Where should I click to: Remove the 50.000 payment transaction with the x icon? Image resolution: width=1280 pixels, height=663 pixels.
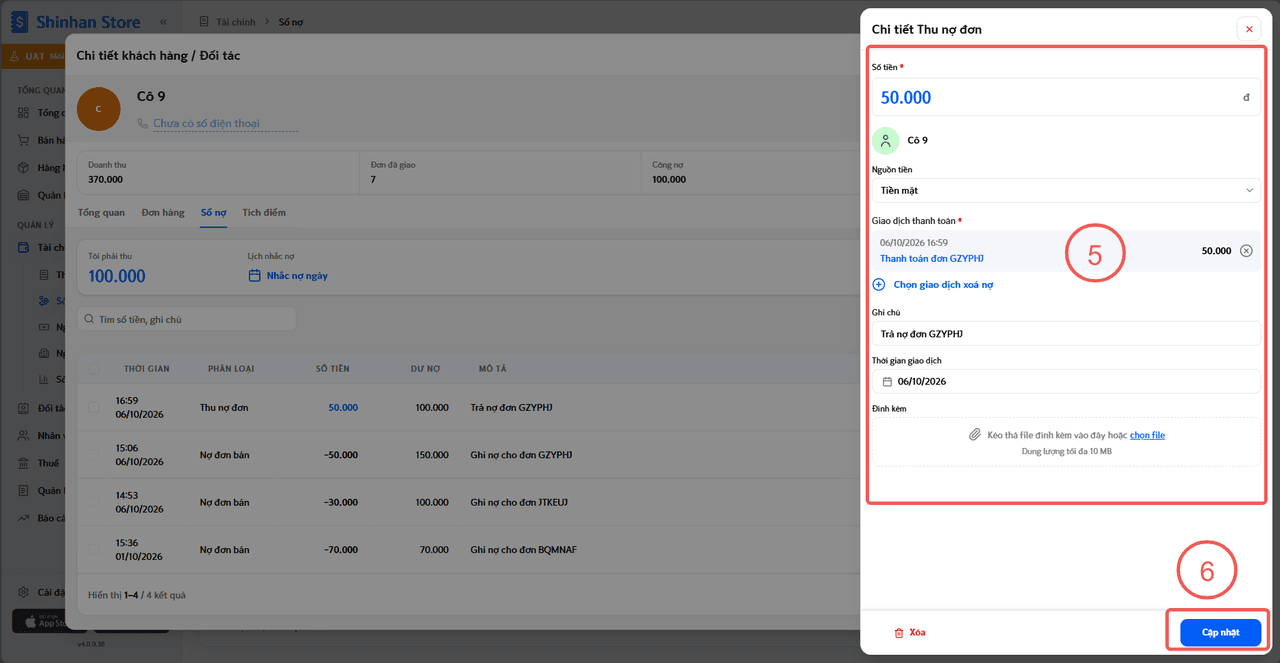coord(1246,251)
